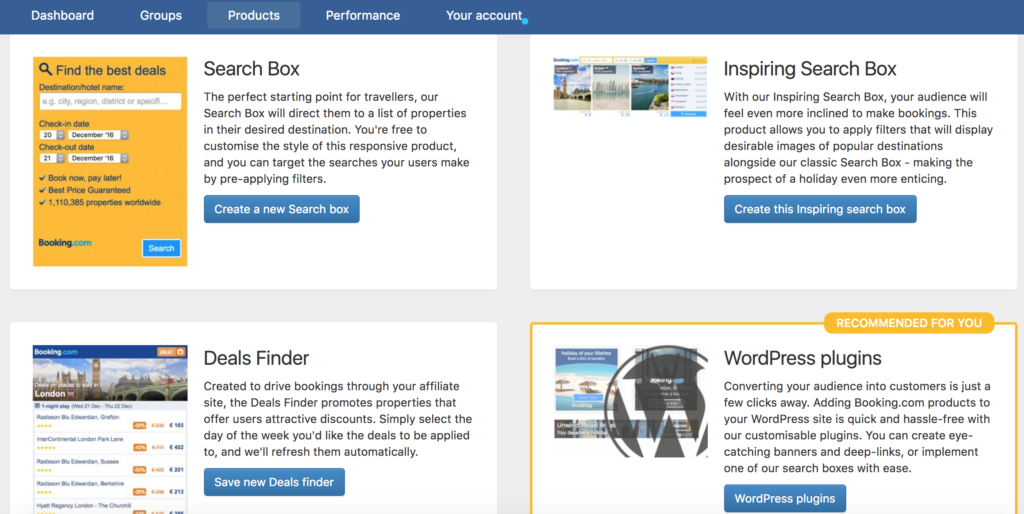Click Save new Deals finder button
Image resolution: width=1024 pixels, height=514 pixels.
coord(275,482)
